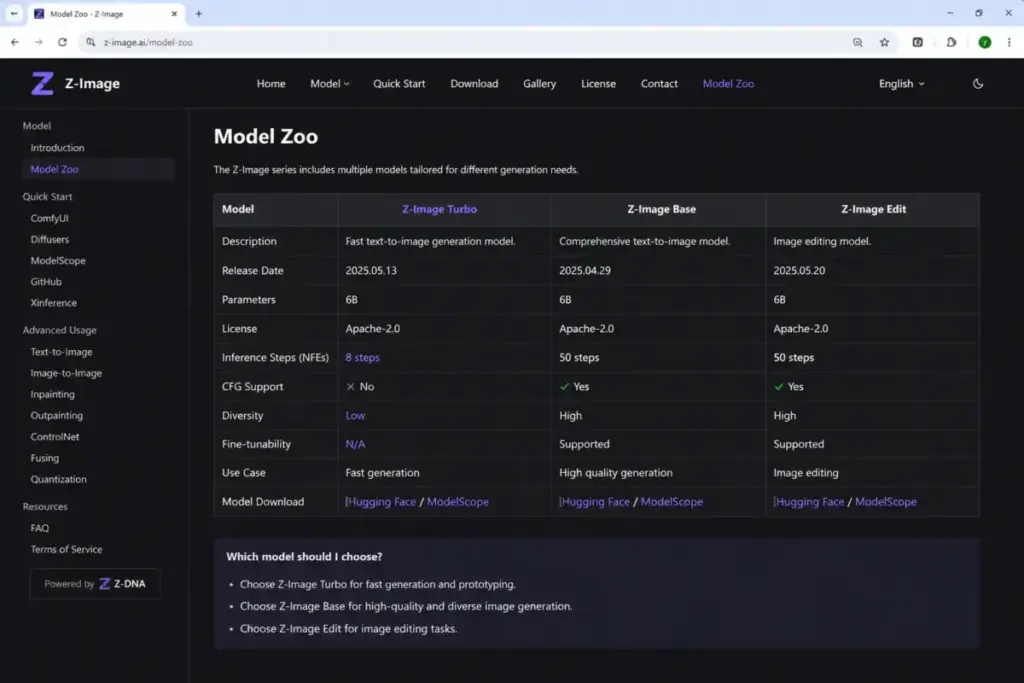Expand the Model dropdown in navbar
Image resolution: width=1024 pixels, height=683 pixels.
(x=330, y=84)
